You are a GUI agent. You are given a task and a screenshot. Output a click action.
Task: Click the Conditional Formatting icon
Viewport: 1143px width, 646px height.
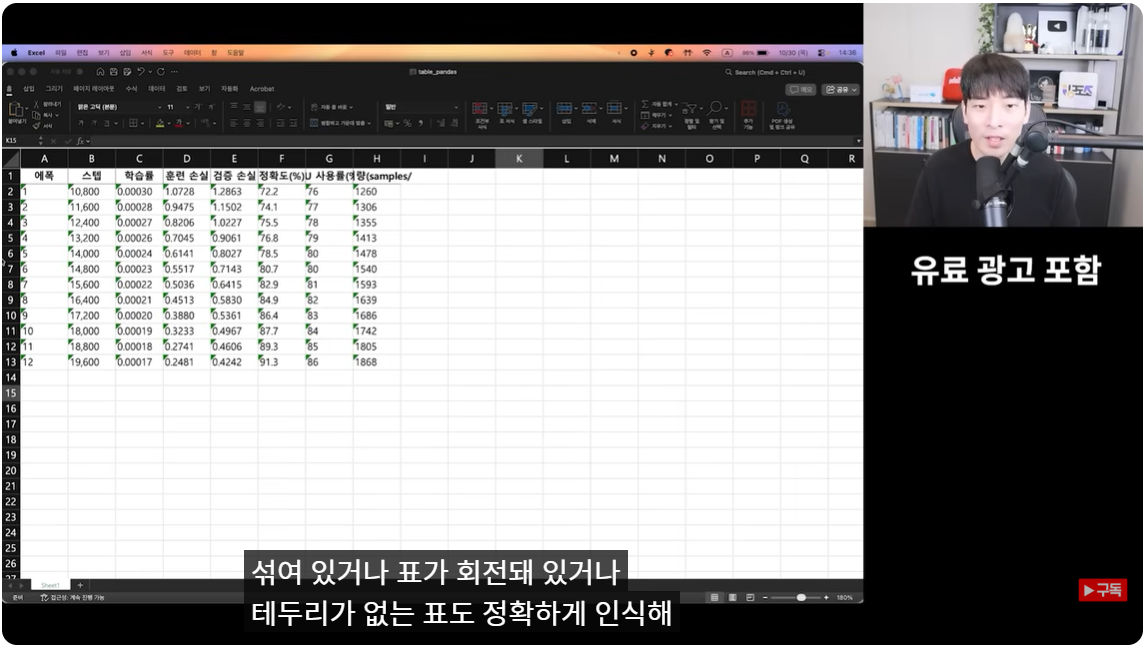pyautogui.click(x=480, y=109)
